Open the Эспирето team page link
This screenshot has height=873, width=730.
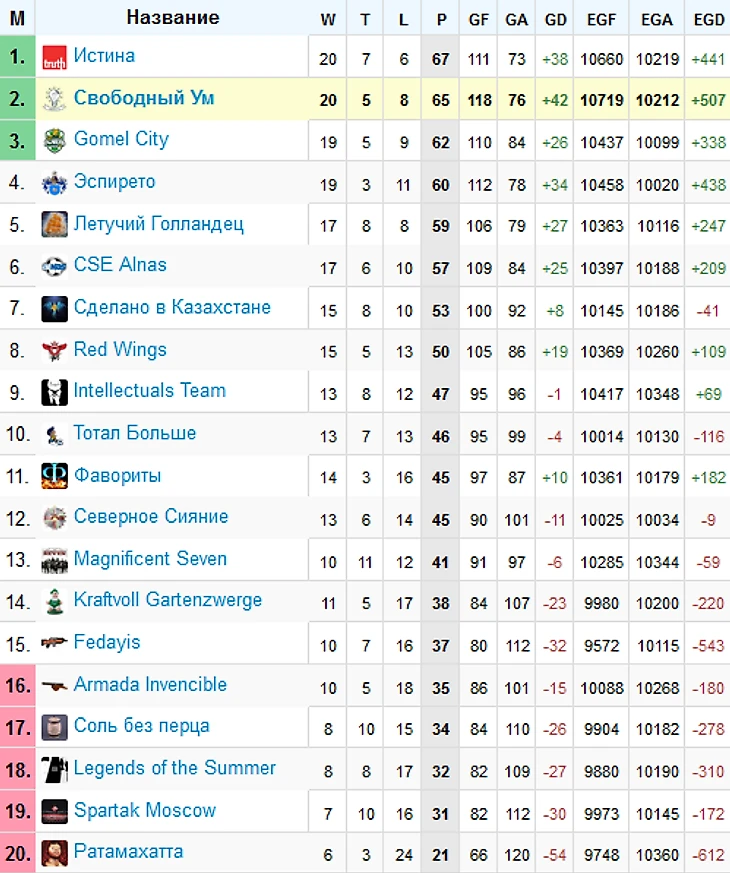click(115, 182)
